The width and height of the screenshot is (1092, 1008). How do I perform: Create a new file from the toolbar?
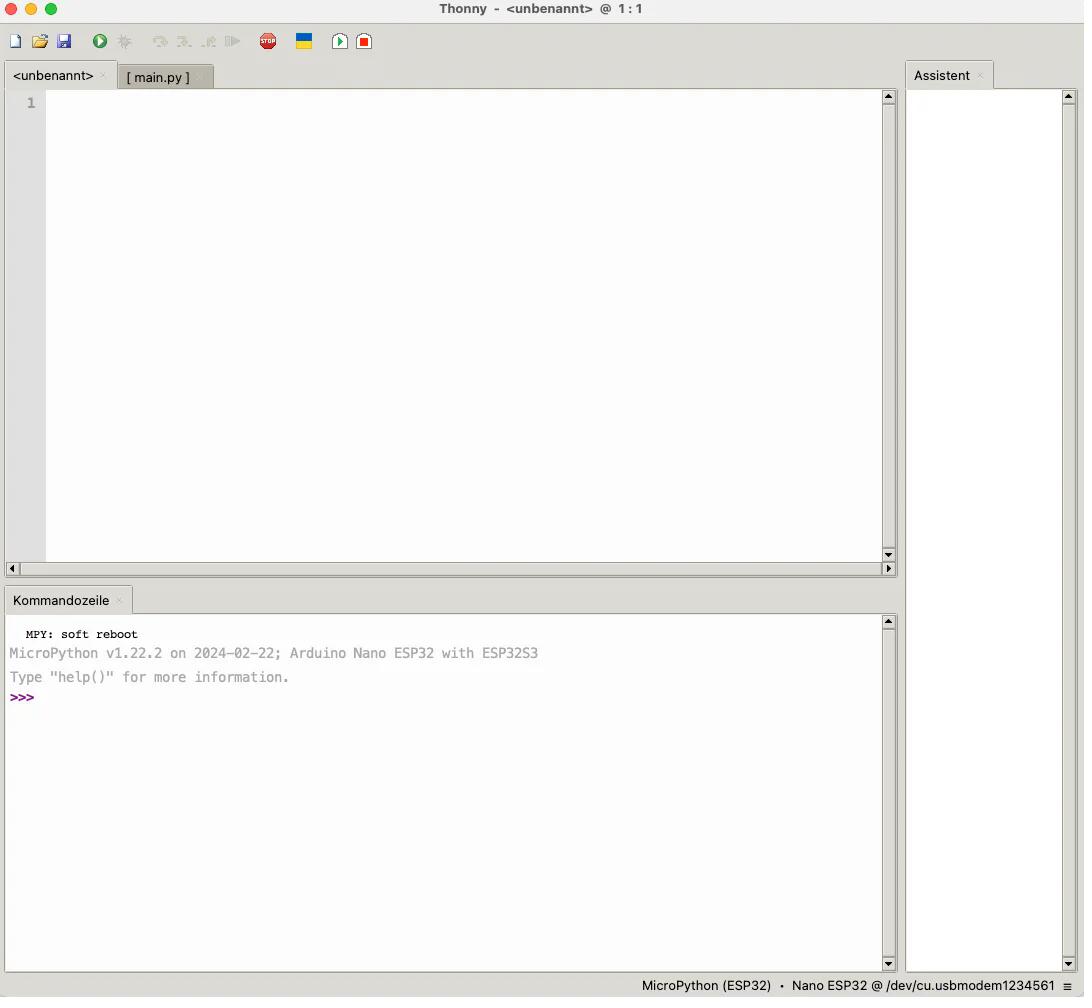coord(15,41)
